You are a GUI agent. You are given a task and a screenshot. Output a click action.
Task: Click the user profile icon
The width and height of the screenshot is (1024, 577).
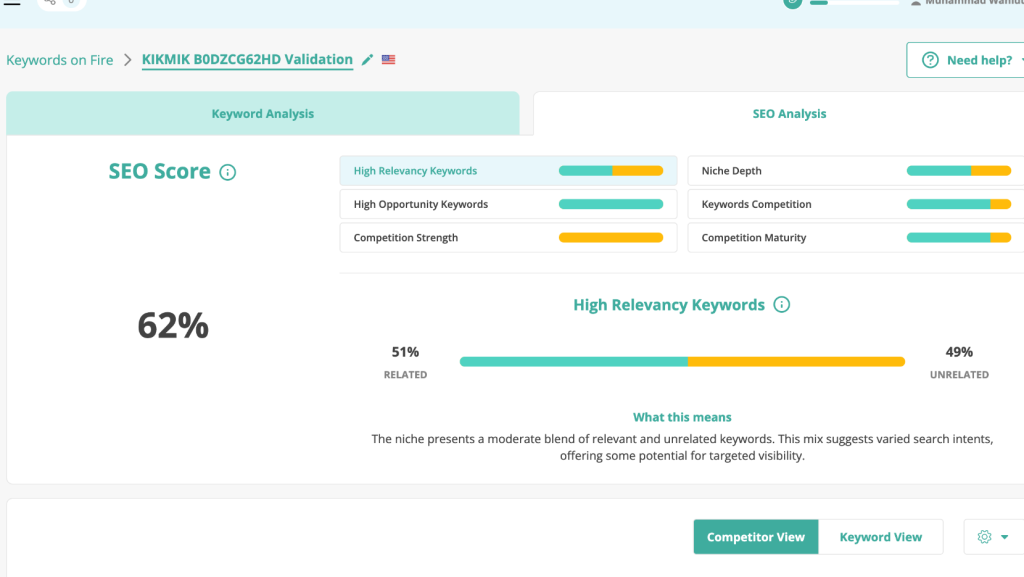916,3
